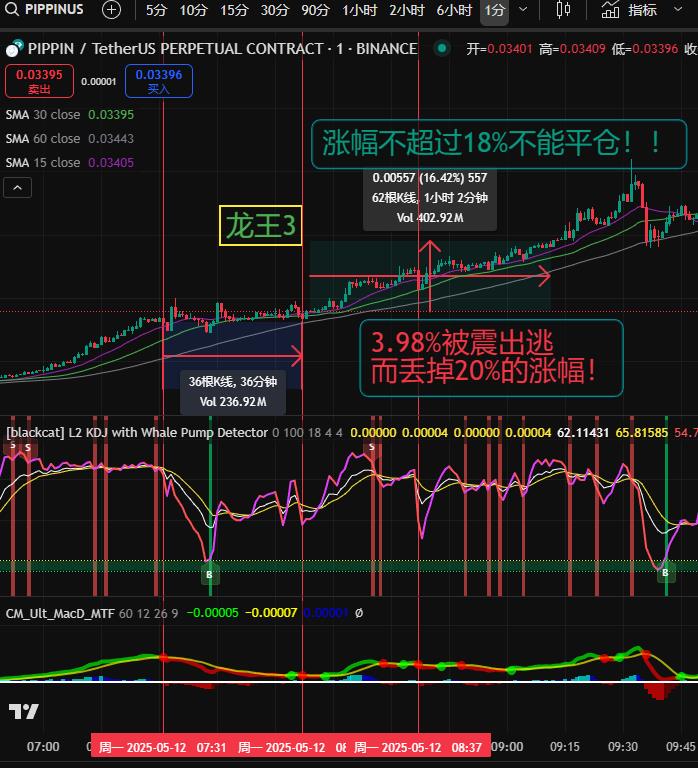Open the candlestick chart style selector
This screenshot has width=698, height=768.
pos(563,10)
